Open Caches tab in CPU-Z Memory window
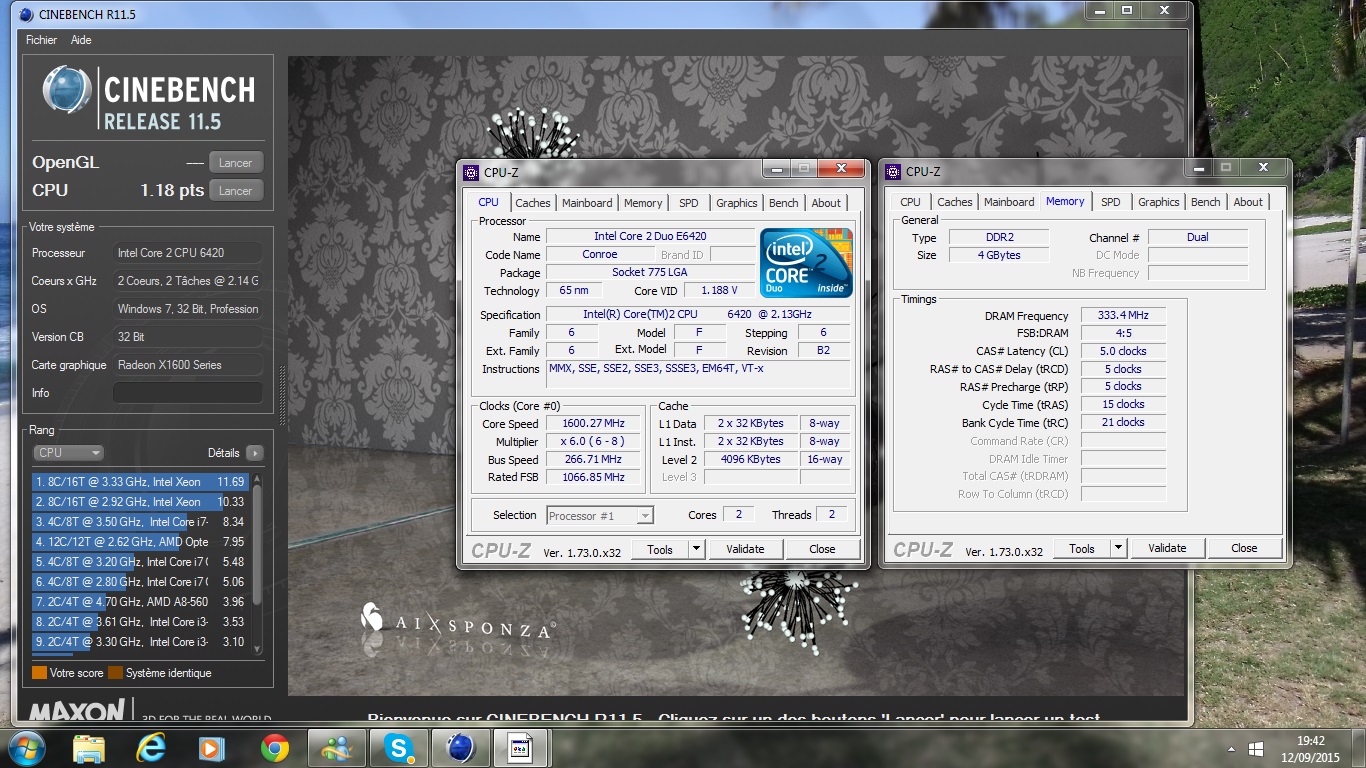The width and height of the screenshot is (1366, 768). click(955, 202)
